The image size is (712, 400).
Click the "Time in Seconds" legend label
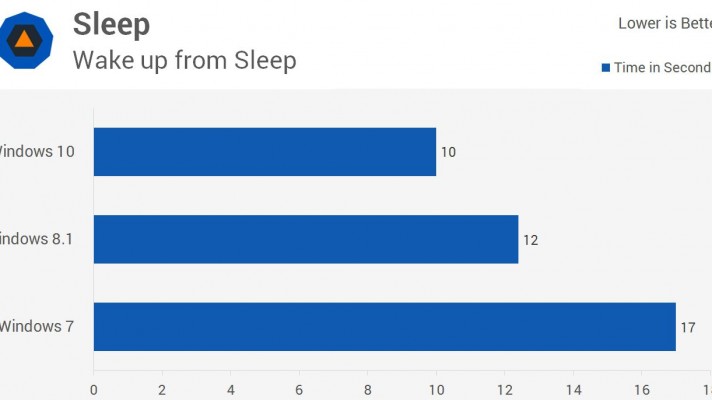point(661,68)
